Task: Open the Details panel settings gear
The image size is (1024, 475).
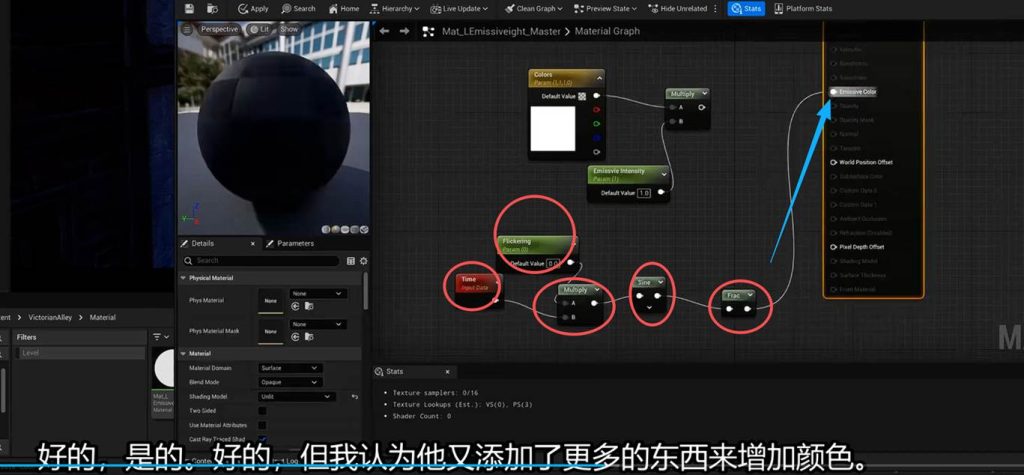Action: click(x=361, y=261)
